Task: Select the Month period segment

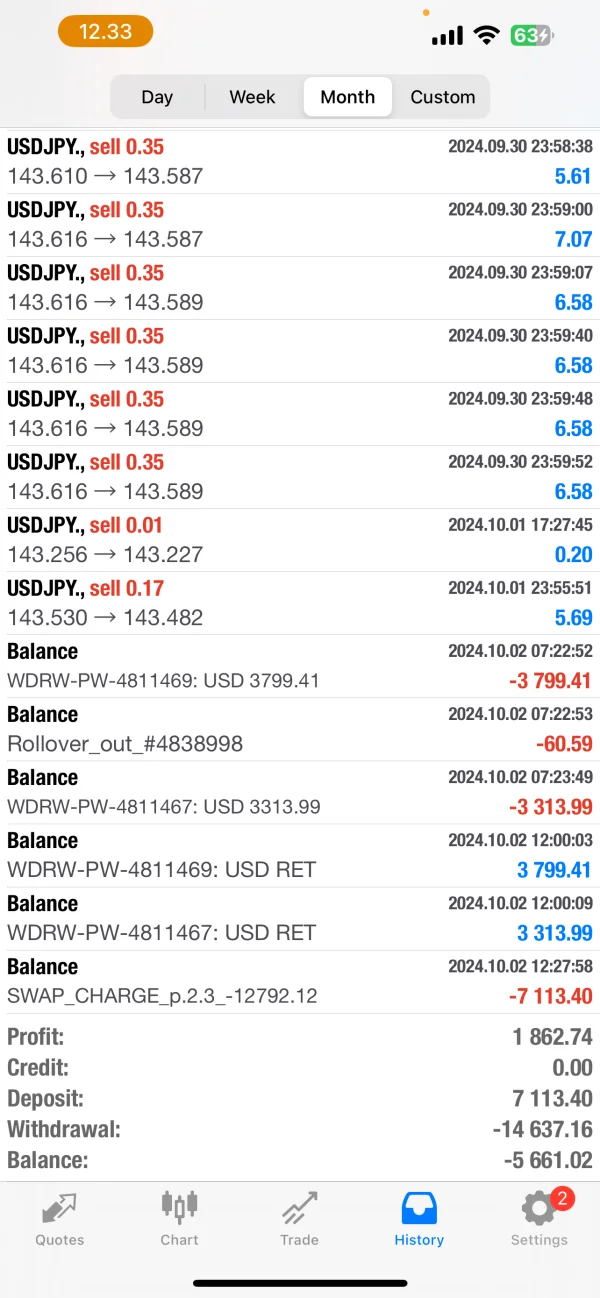Action: pyautogui.click(x=348, y=97)
